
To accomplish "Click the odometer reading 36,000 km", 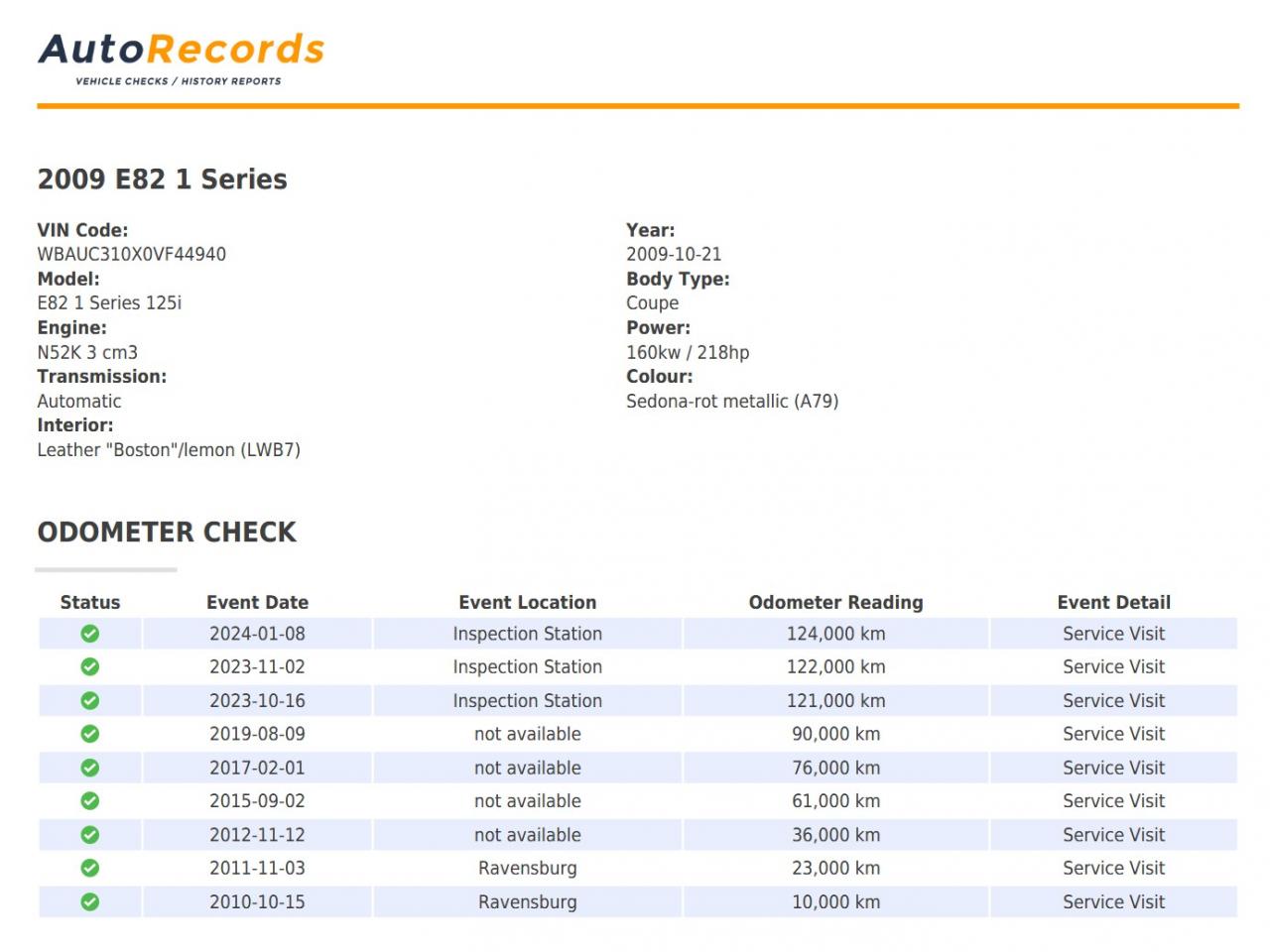I will click(836, 835).
